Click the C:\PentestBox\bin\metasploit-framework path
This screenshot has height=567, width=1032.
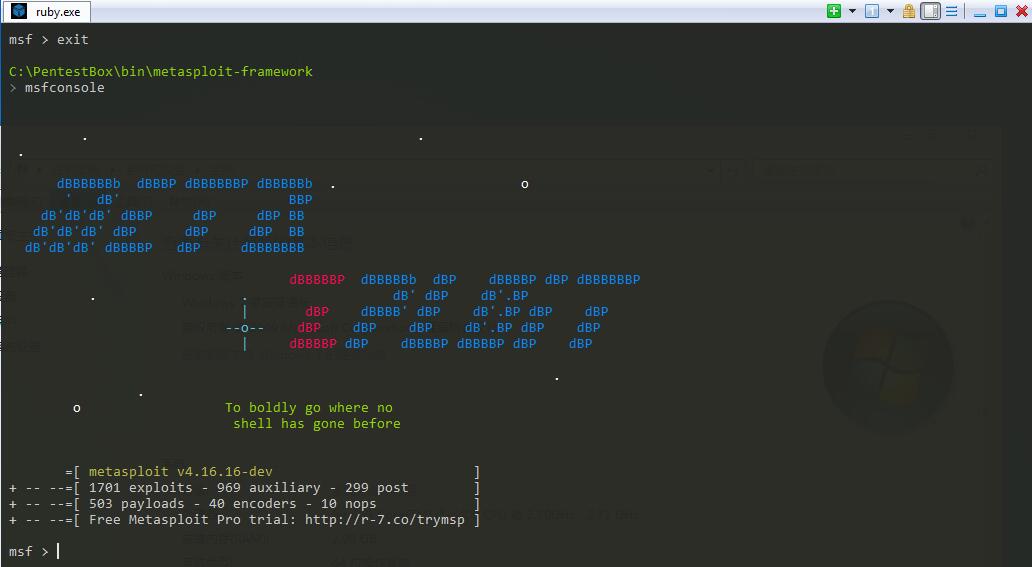click(x=161, y=71)
